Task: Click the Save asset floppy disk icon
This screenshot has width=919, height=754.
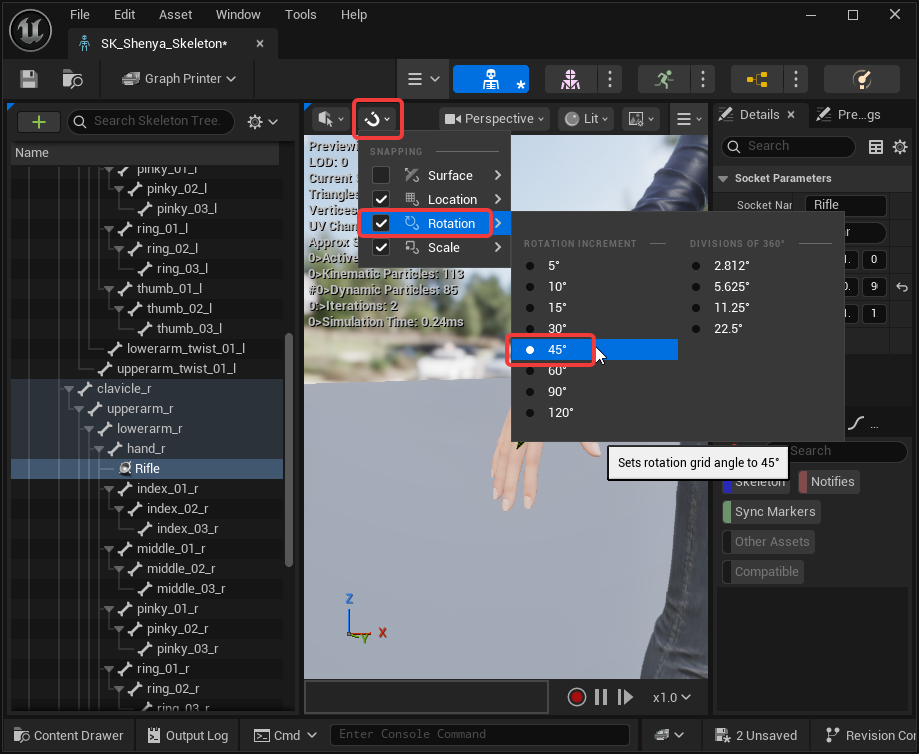Action: pyautogui.click(x=29, y=79)
